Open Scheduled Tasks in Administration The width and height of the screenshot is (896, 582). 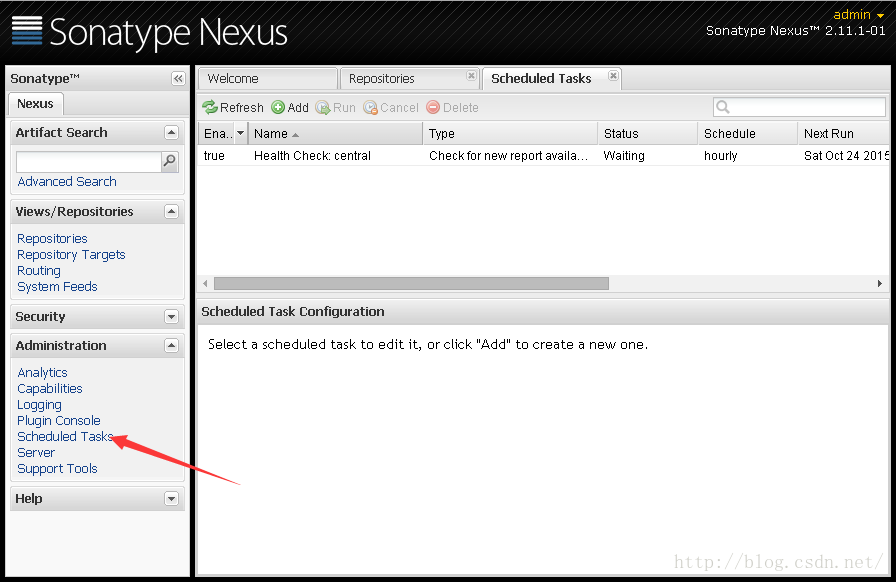coord(65,436)
